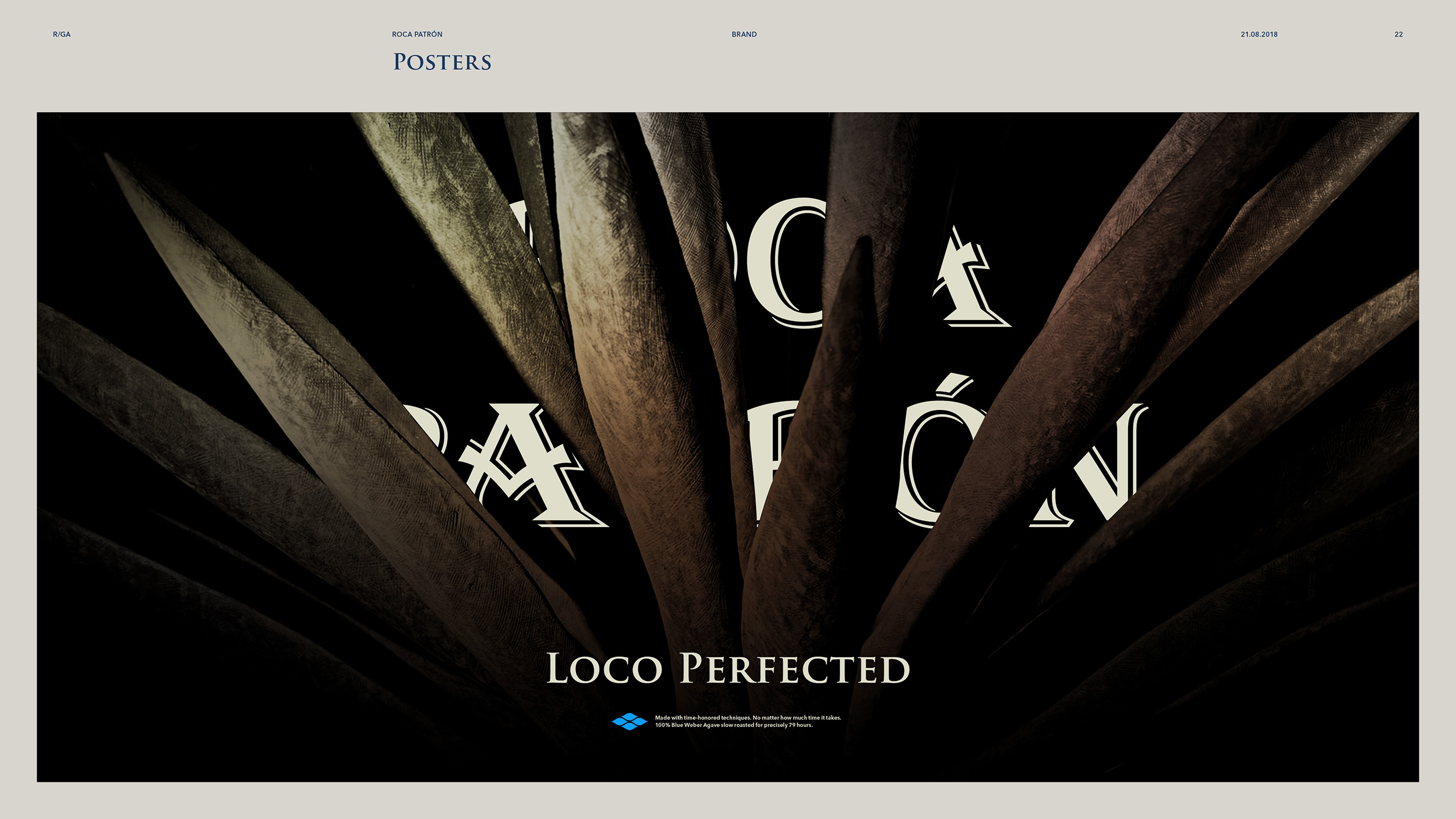This screenshot has width=1456, height=819.
Task: Click the word Perfected in tagline
Action: click(794, 668)
